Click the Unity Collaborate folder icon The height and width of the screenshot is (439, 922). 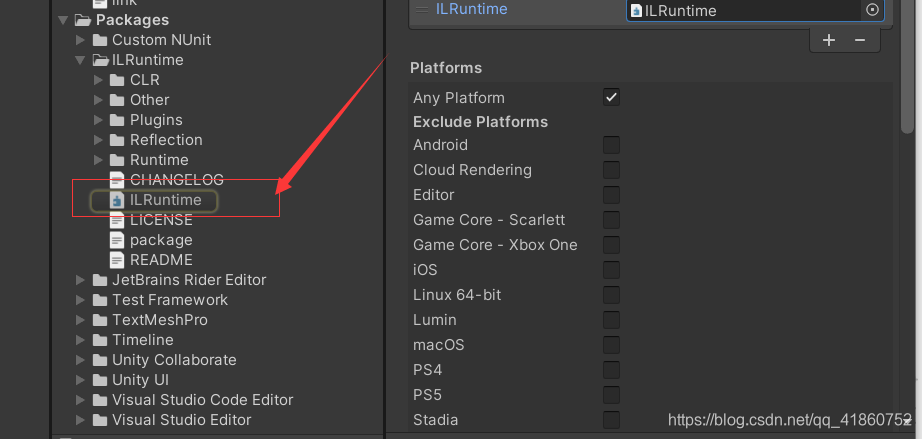click(100, 360)
